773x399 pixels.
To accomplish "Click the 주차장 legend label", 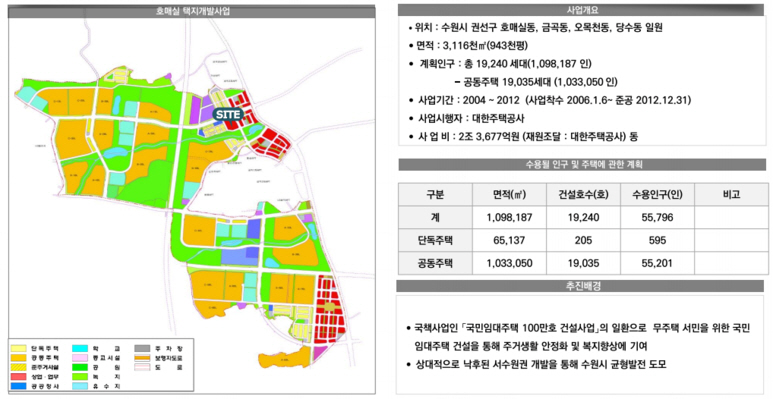I will [169, 348].
